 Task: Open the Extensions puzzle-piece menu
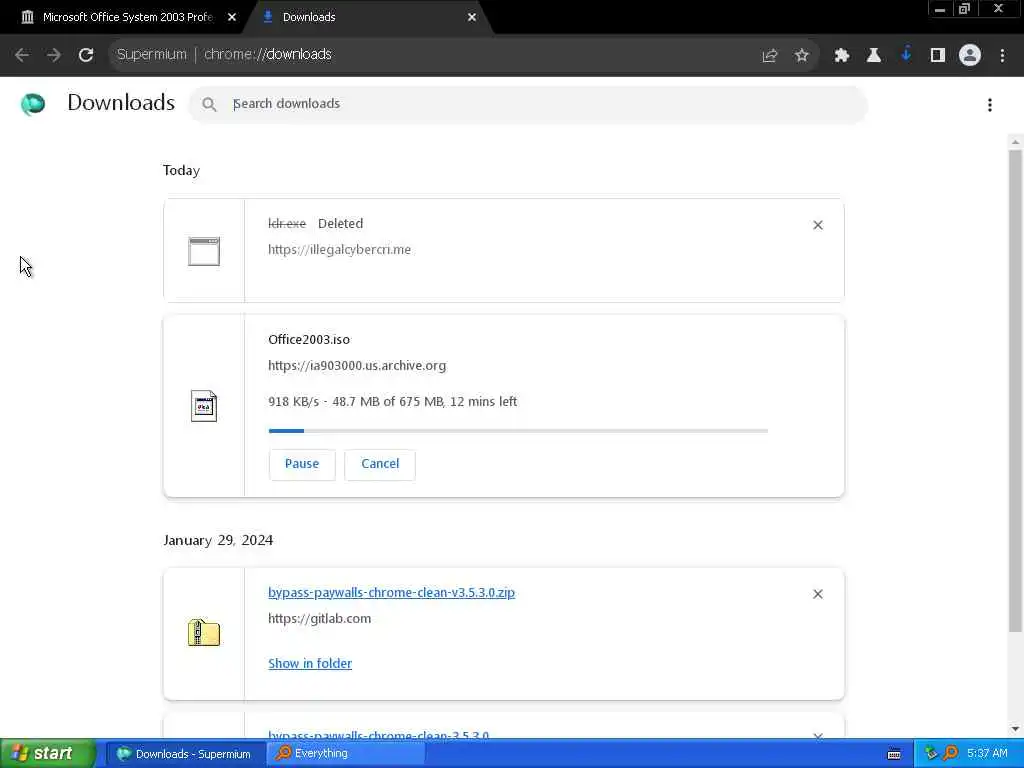842,56
